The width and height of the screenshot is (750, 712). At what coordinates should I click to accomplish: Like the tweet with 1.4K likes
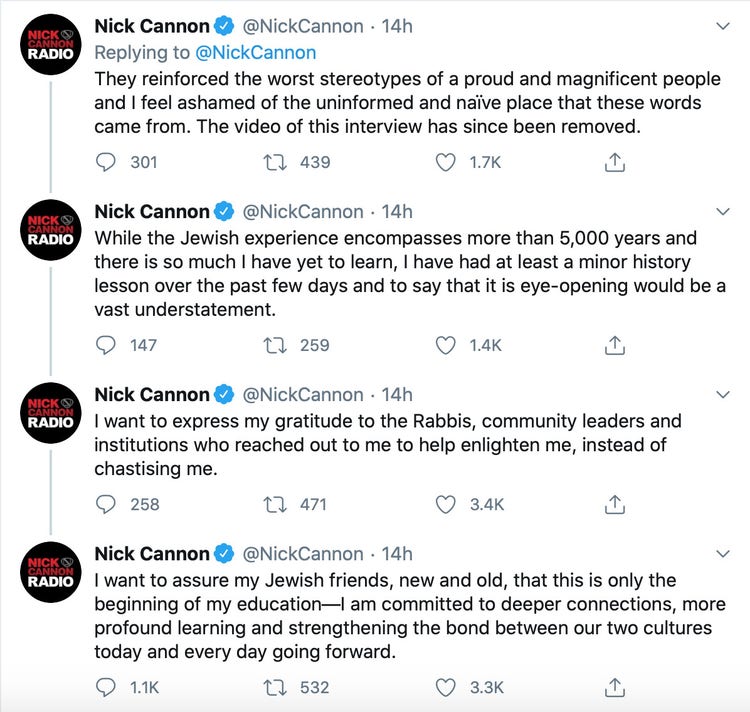pyautogui.click(x=446, y=345)
